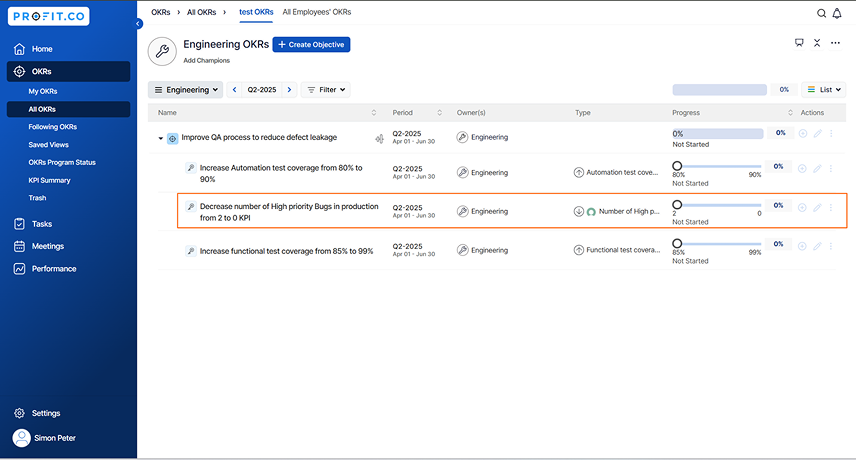
Task: Click slider handle for Automation test coverage progress
Action: 677,166
